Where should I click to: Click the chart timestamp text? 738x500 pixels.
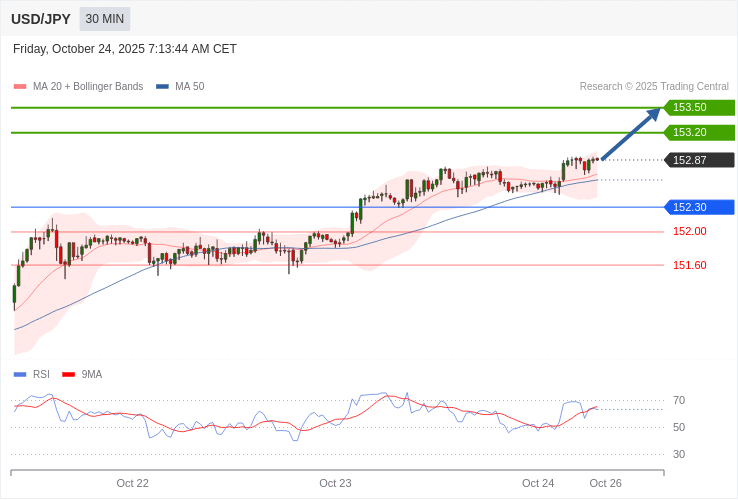tap(125, 49)
